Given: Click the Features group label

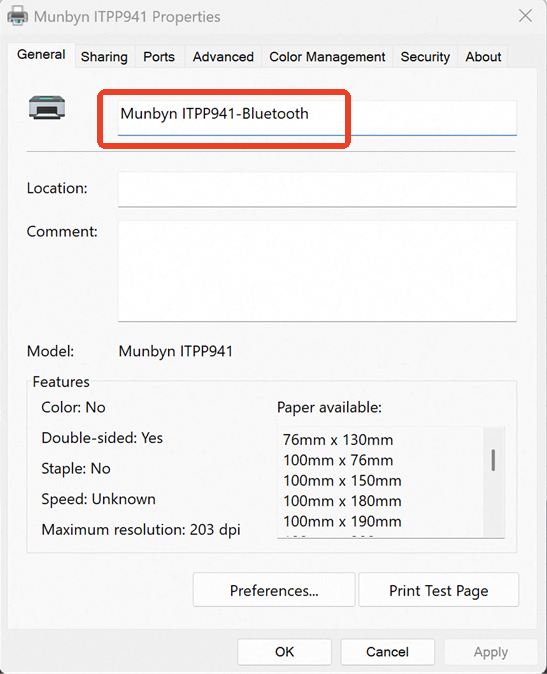Looking at the screenshot, I should 61,382.
